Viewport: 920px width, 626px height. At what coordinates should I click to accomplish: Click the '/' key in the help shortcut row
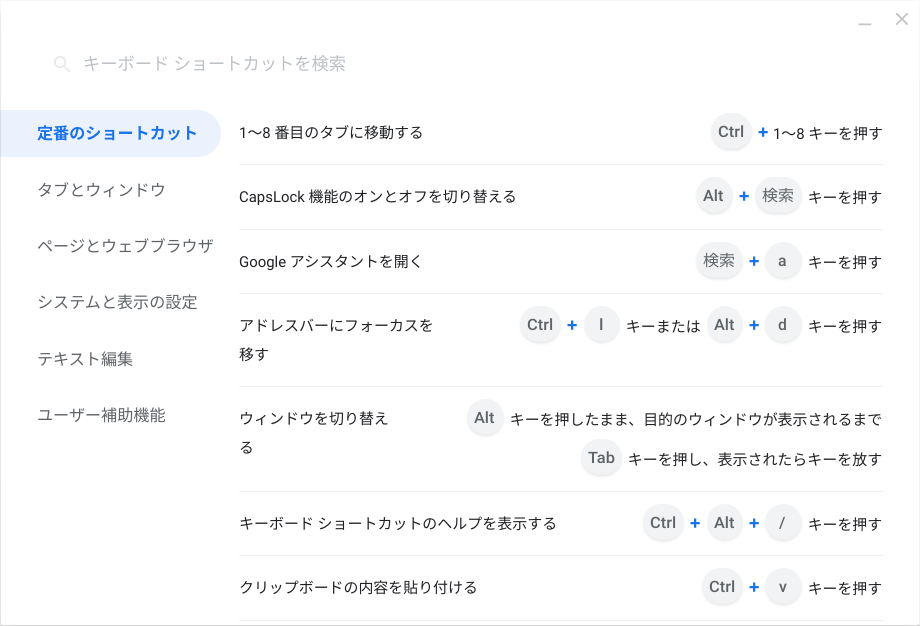pos(783,523)
